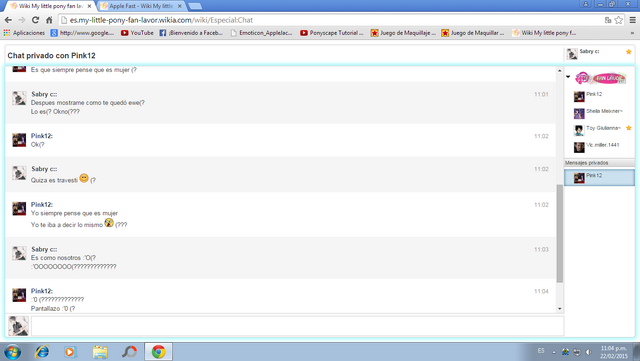Screen dimensions: 640x361
Task: Click the emoticon in Yo te iba a decir message
Action: click(109, 223)
